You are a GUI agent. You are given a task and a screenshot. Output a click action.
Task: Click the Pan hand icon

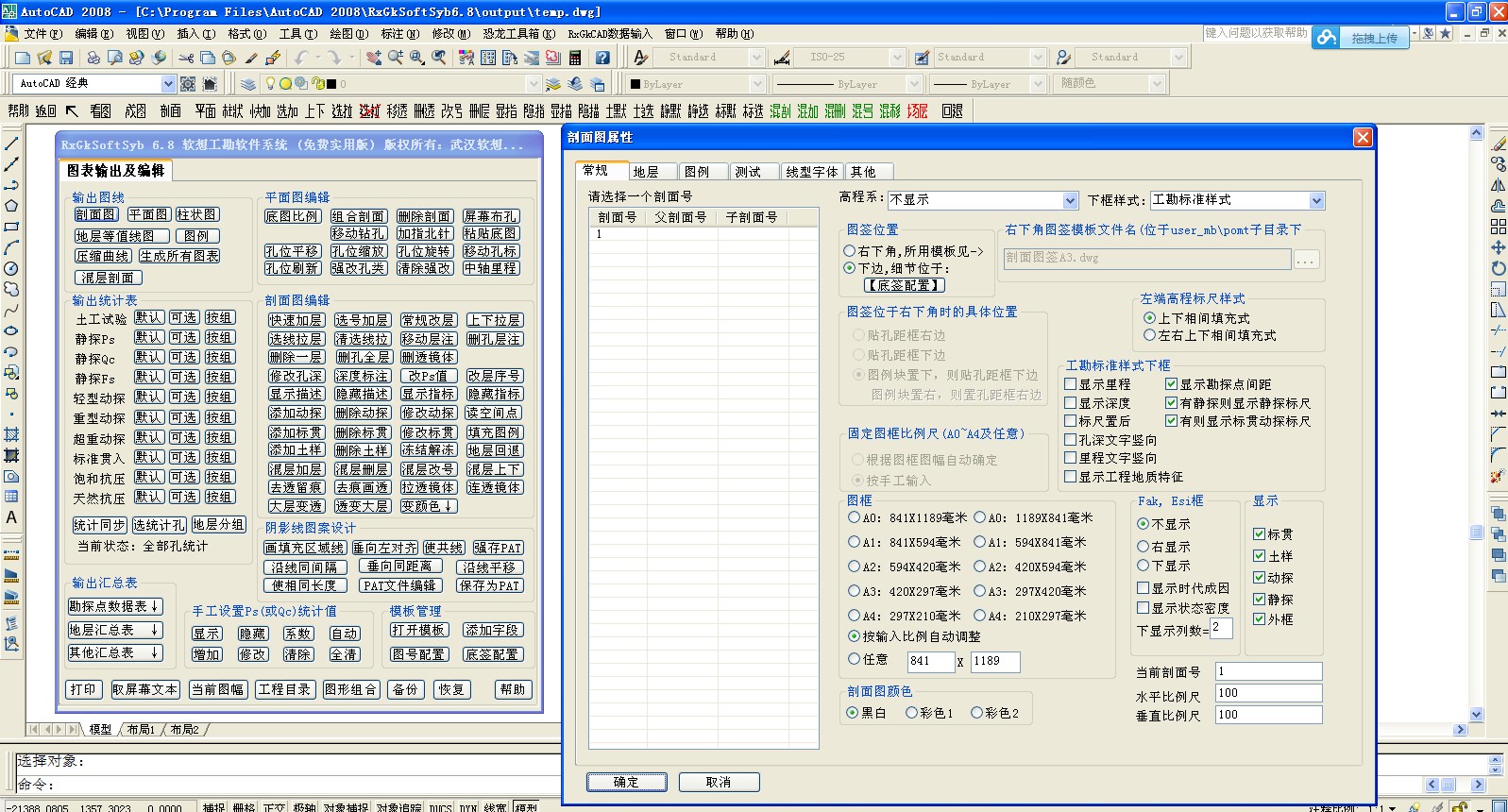[x=374, y=58]
